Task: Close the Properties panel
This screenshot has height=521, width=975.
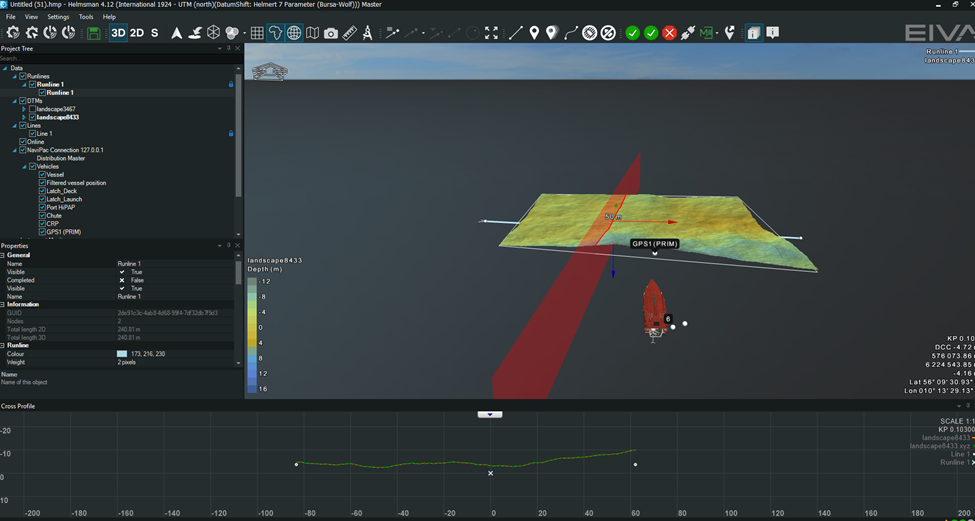Action: pyautogui.click(x=238, y=246)
